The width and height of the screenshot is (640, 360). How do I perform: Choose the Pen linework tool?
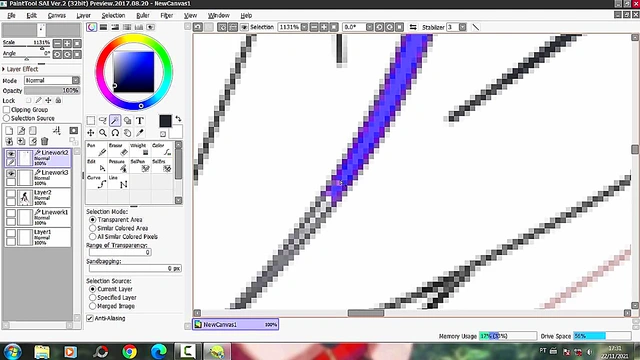tap(97, 149)
